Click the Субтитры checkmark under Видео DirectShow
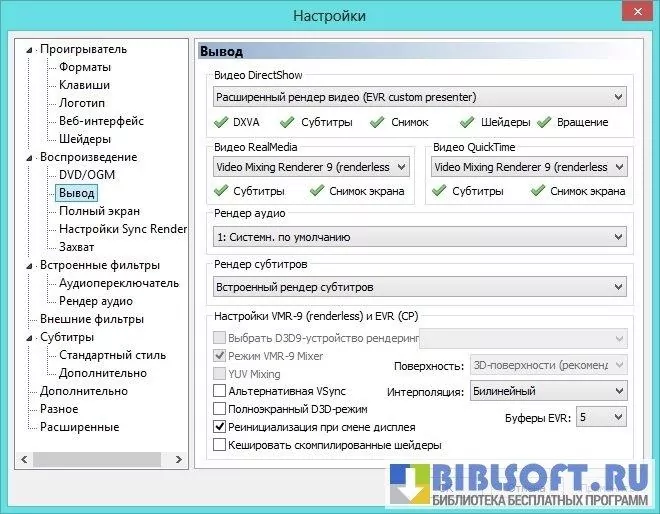Image resolution: width=660 pixels, height=514 pixels. [x=287, y=123]
